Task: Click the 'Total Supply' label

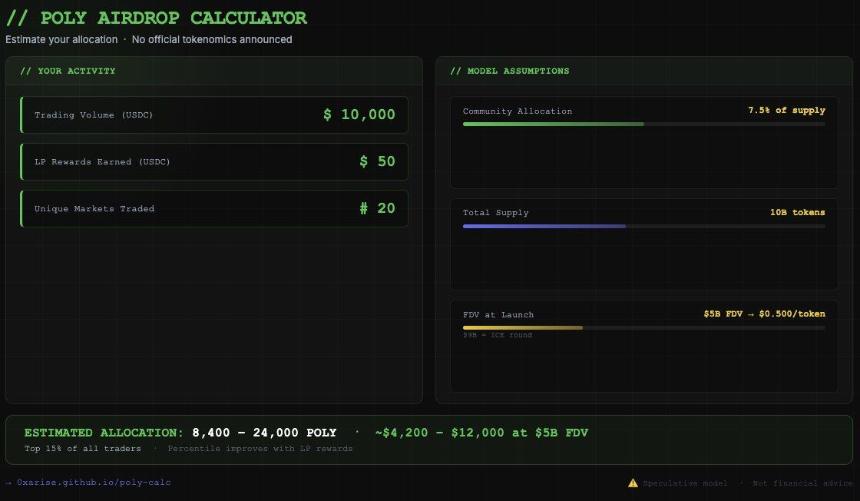Action: pyautogui.click(x=496, y=213)
